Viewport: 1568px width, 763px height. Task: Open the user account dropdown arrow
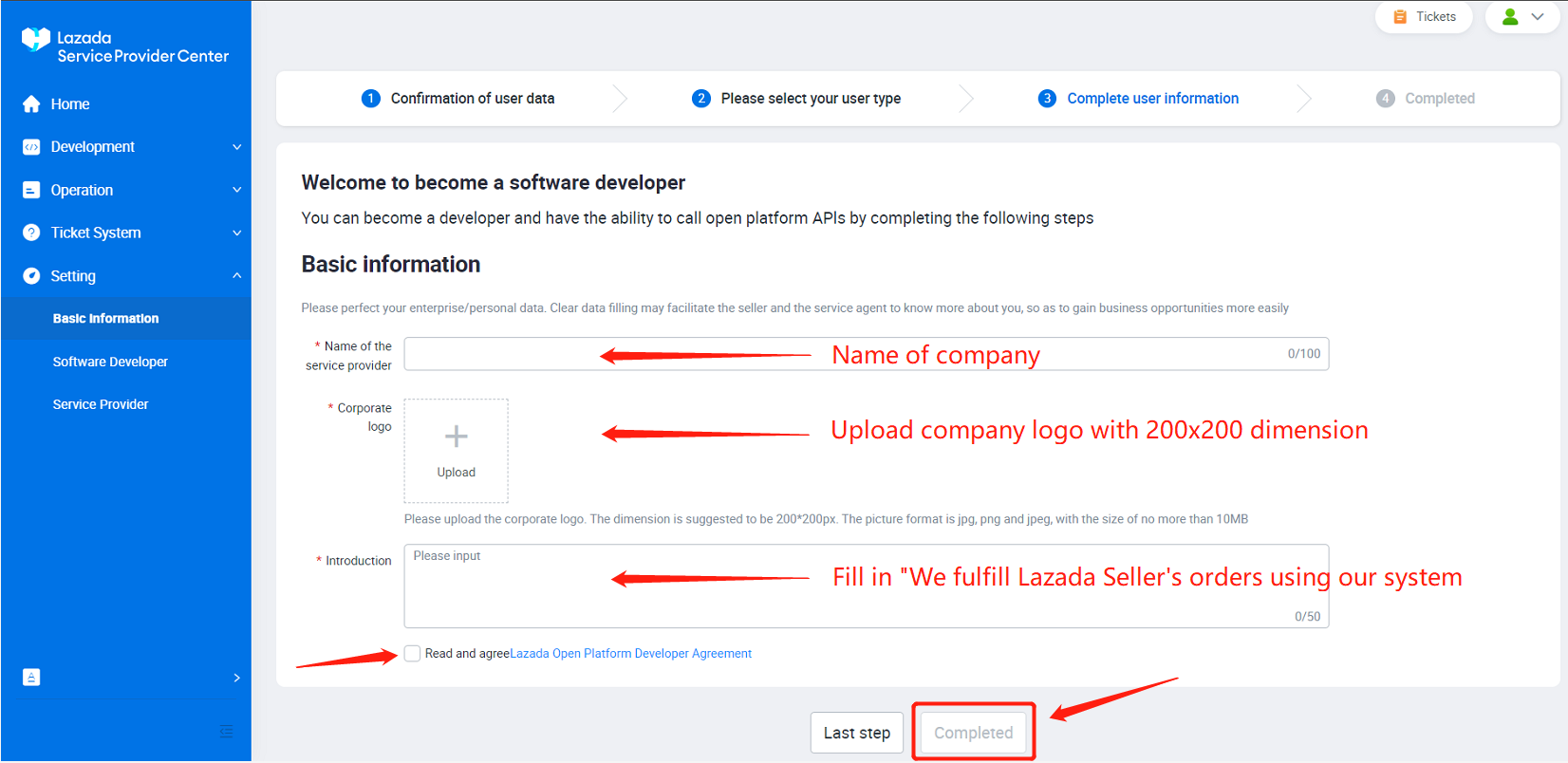(x=1538, y=17)
